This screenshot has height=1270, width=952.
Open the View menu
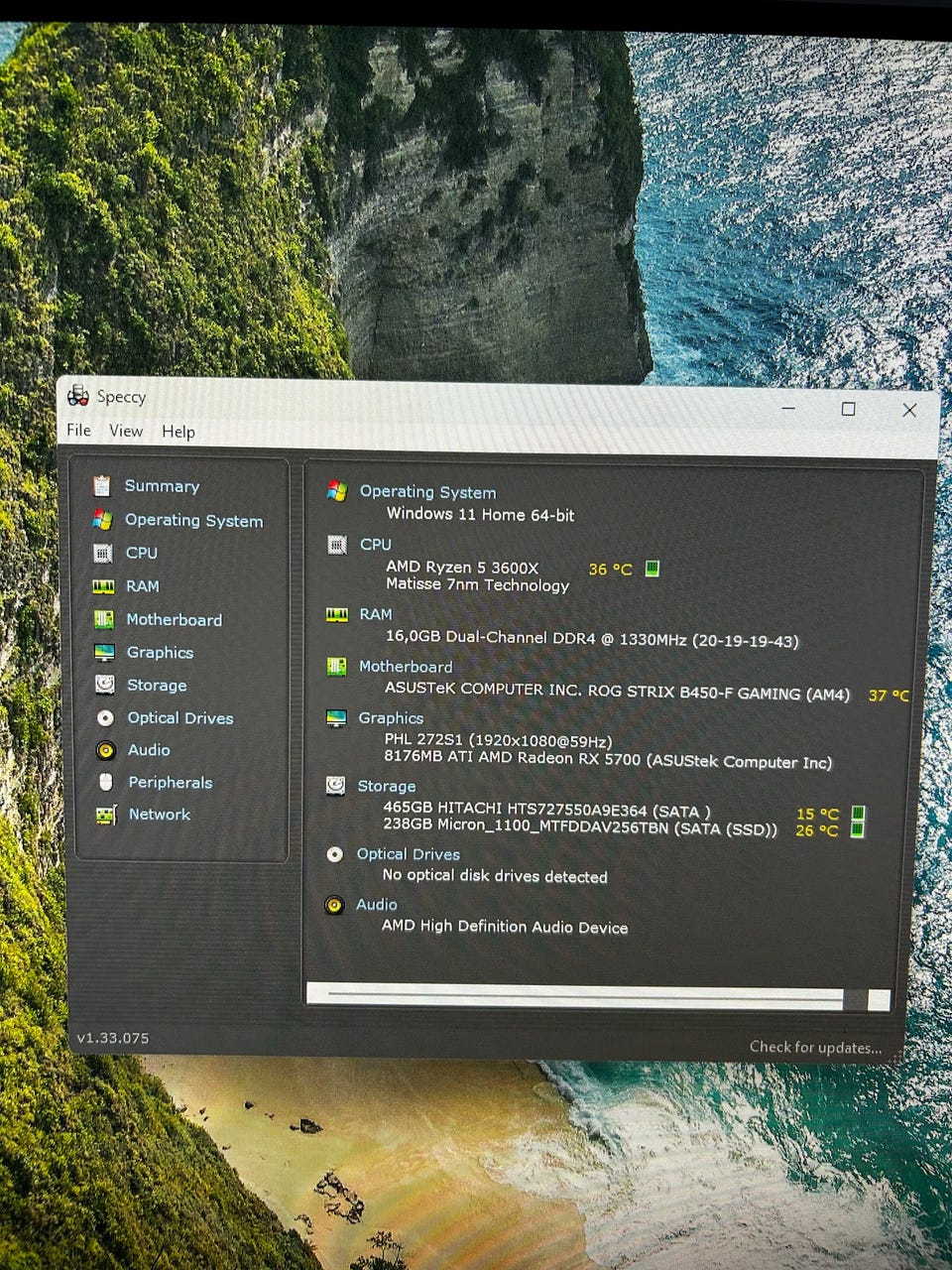[126, 431]
